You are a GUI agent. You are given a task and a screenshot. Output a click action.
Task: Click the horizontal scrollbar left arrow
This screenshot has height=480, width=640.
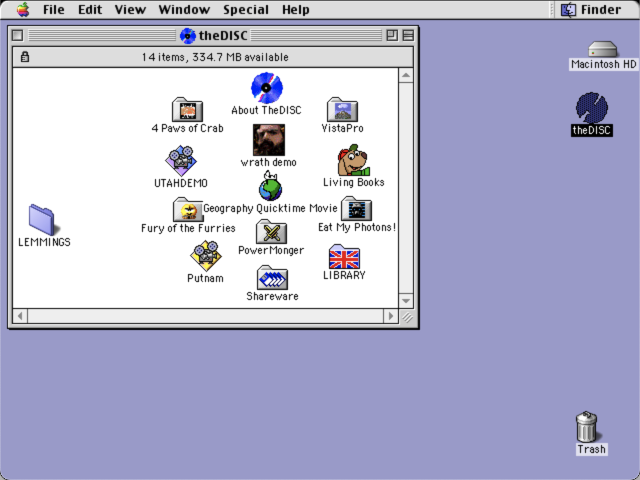click(20, 316)
